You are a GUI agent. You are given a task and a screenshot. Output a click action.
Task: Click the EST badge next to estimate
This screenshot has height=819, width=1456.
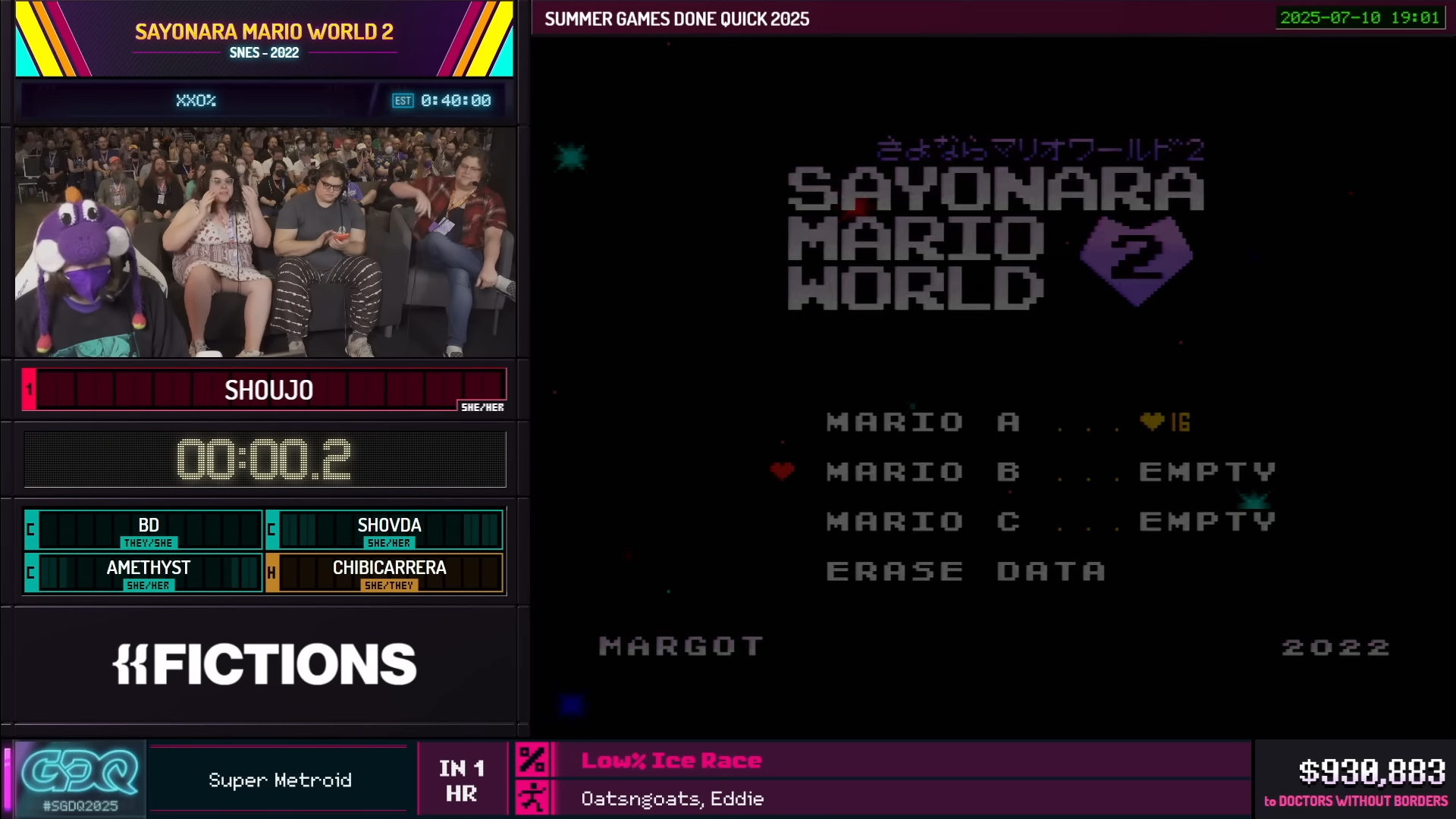click(x=403, y=101)
